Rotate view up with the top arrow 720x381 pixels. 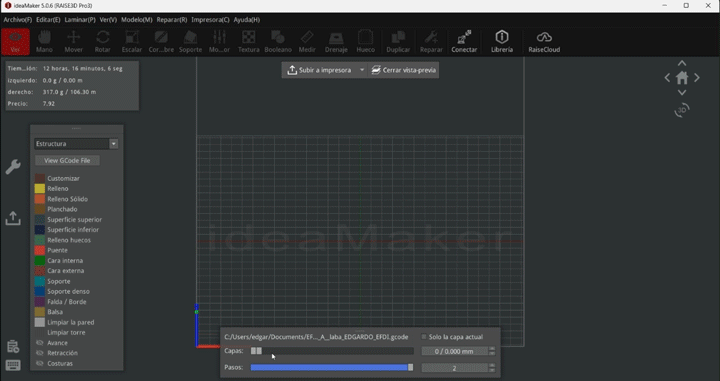(682, 63)
